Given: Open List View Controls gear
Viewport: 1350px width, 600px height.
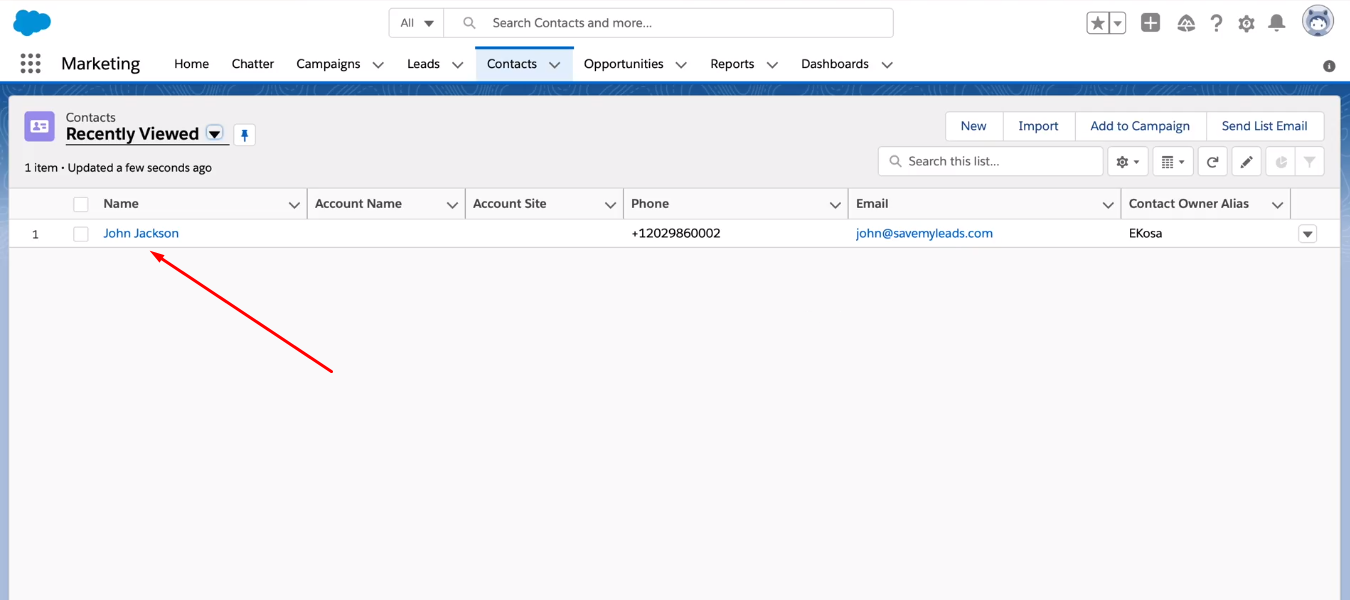Looking at the screenshot, I should 1128,162.
